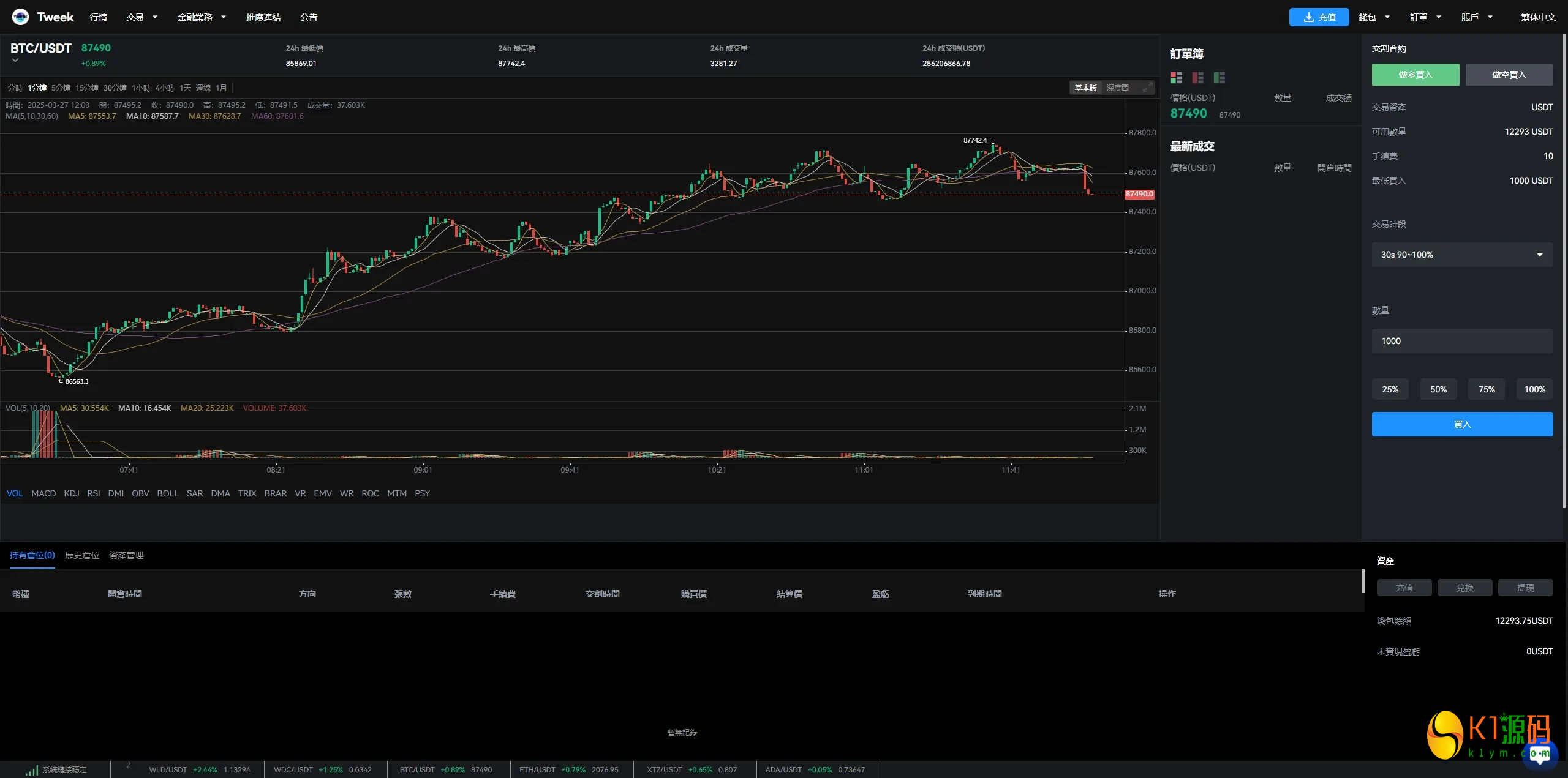Select 做多買入 long direction
This screenshot has height=778, width=1568.
[1415, 75]
